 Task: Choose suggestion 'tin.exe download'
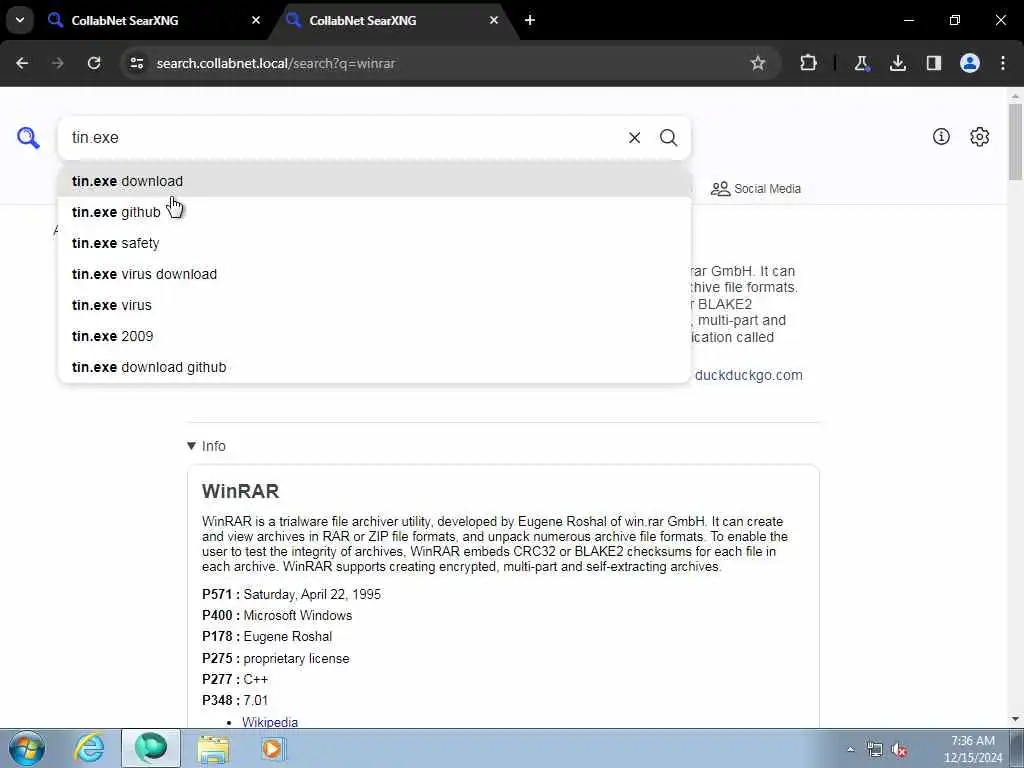374,181
